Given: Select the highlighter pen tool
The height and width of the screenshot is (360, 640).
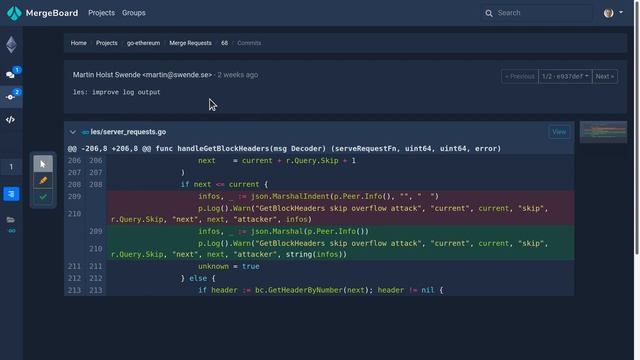Looking at the screenshot, I should (x=43, y=180).
